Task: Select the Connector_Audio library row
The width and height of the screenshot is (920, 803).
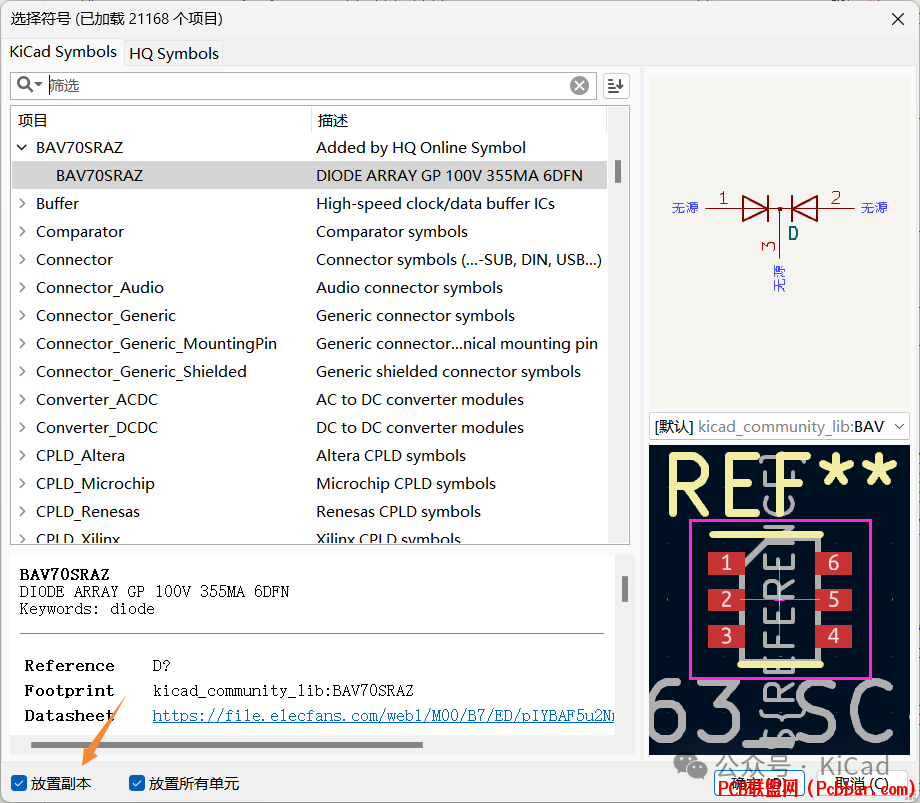Action: click(309, 287)
